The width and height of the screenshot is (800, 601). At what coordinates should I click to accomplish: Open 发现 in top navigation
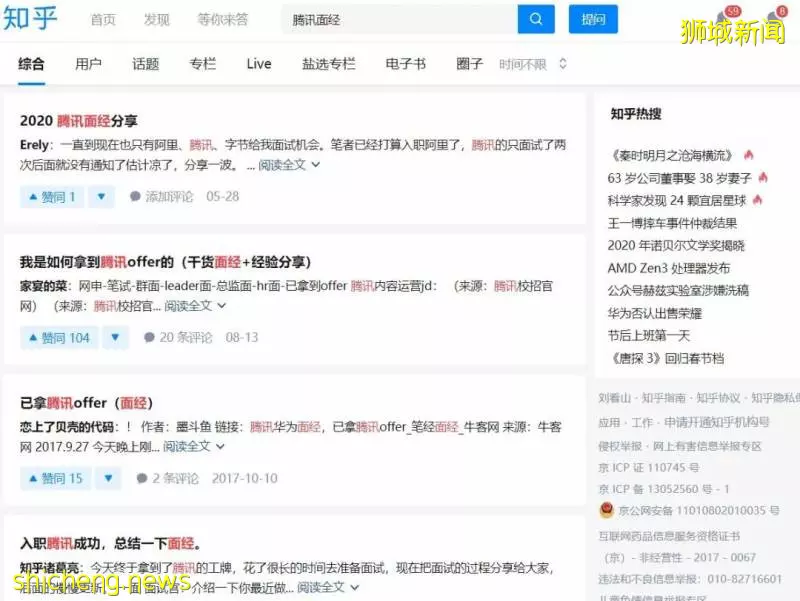pyautogui.click(x=156, y=19)
